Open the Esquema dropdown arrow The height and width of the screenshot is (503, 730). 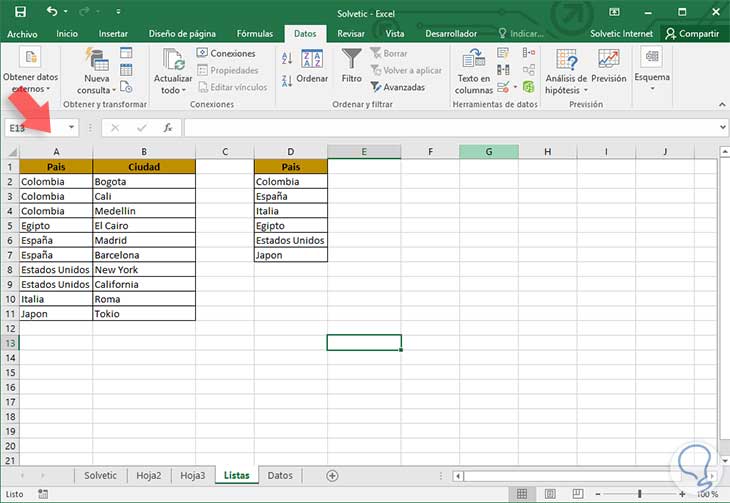click(652, 88)
